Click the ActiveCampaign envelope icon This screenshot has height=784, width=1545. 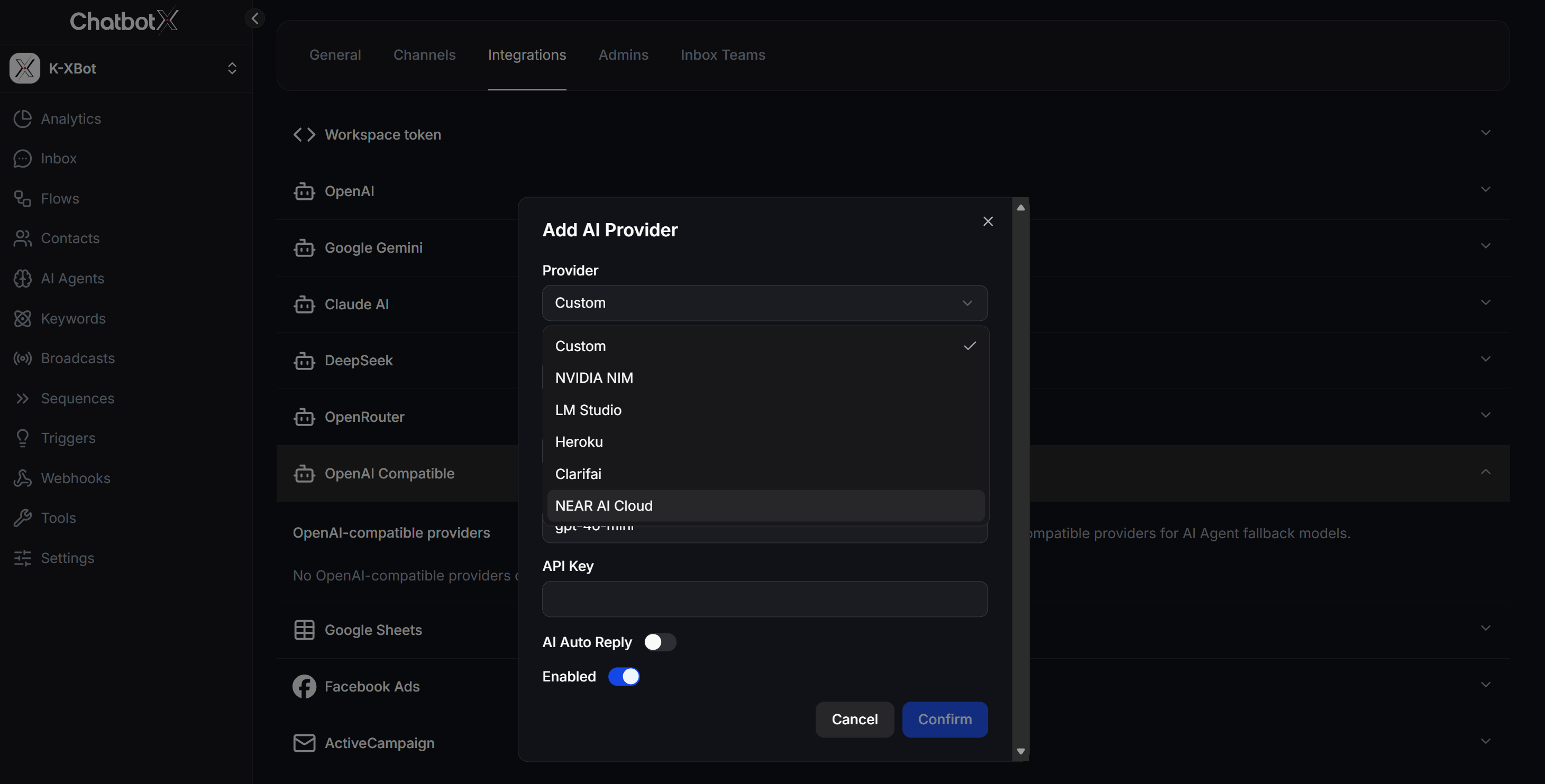[x=304, y=743]
